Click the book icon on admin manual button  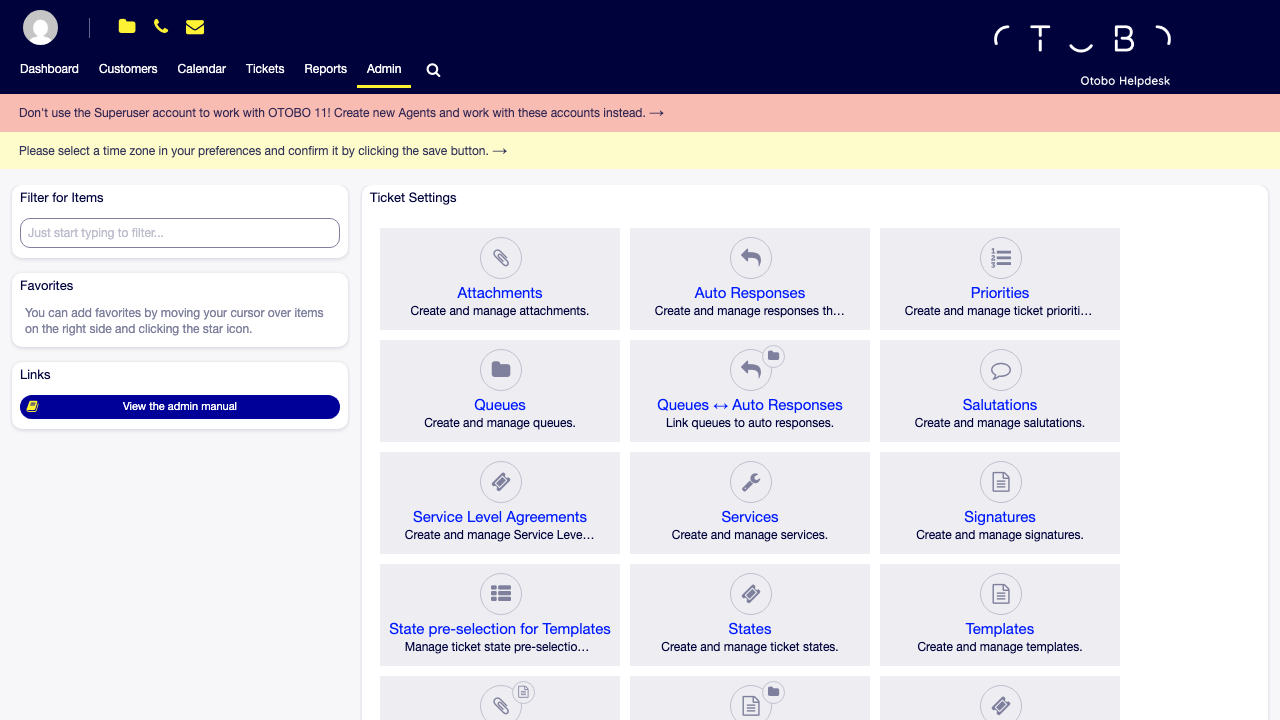[x=32, y=407]
